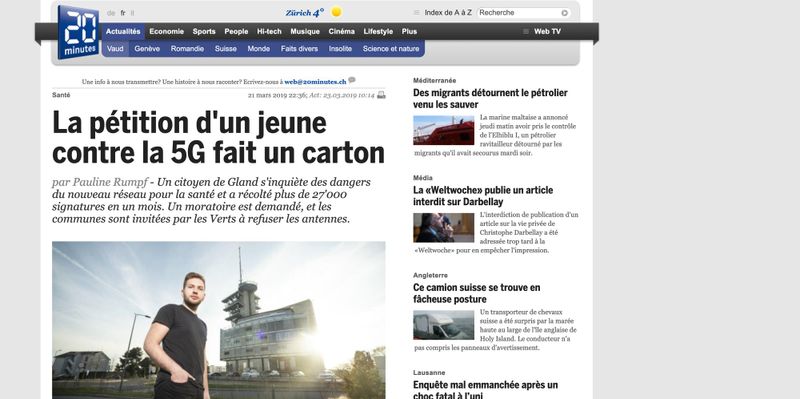Click the web@20minutes.ch email link
This screenshot has height=399, width=800.
pyautogui.click(x=315, y=82)
